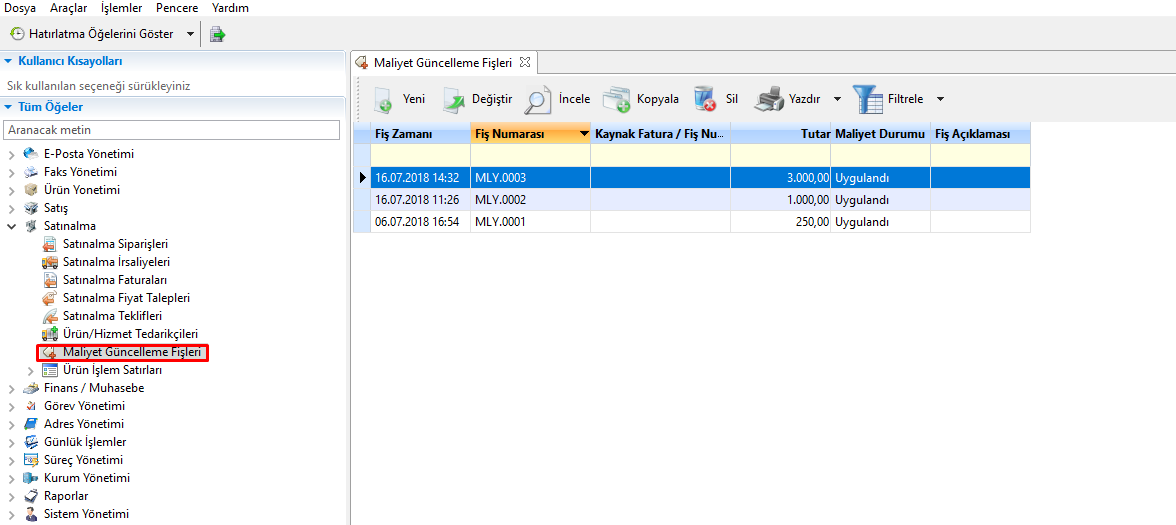Expand the Ürün İşlem Satırları node
Image resolution: width=1176 pixels, height=525 pixels.
coord(31,370)
